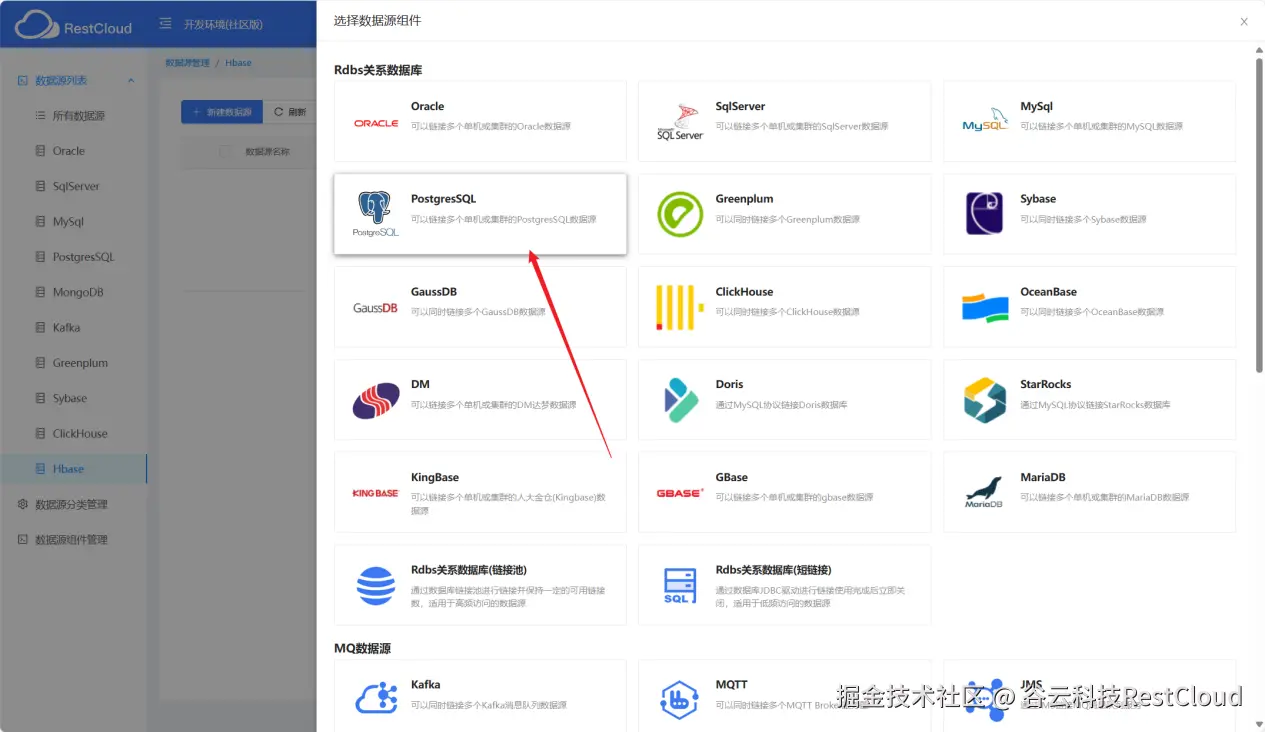
Task: Click the ClickHouse card description text
Action: coord(787,312)
